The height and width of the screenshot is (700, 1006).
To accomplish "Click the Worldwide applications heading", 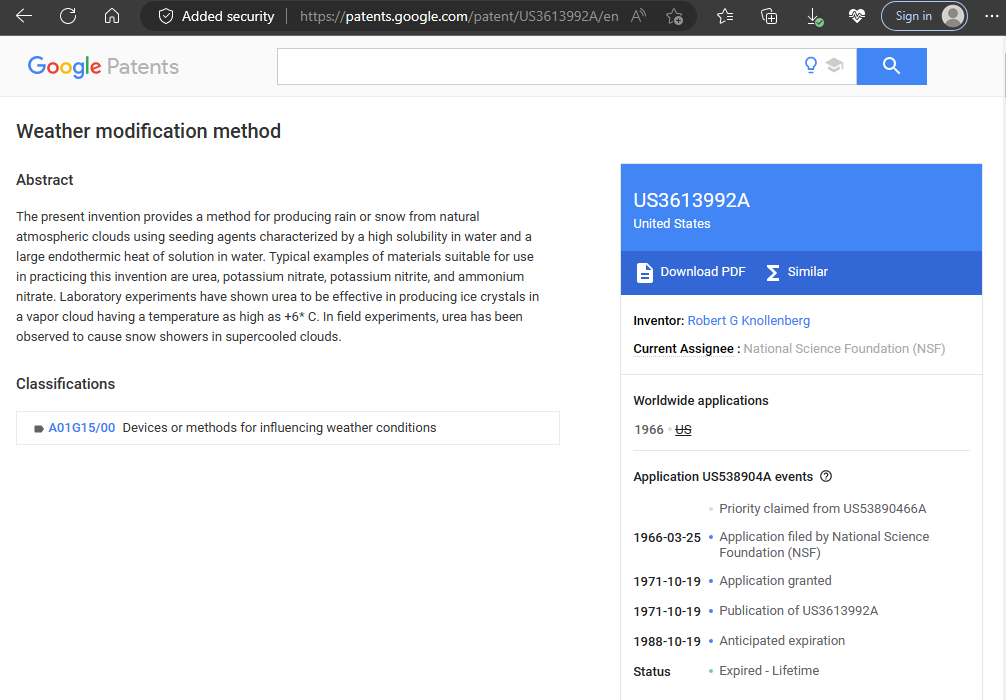I will (701, 401).
